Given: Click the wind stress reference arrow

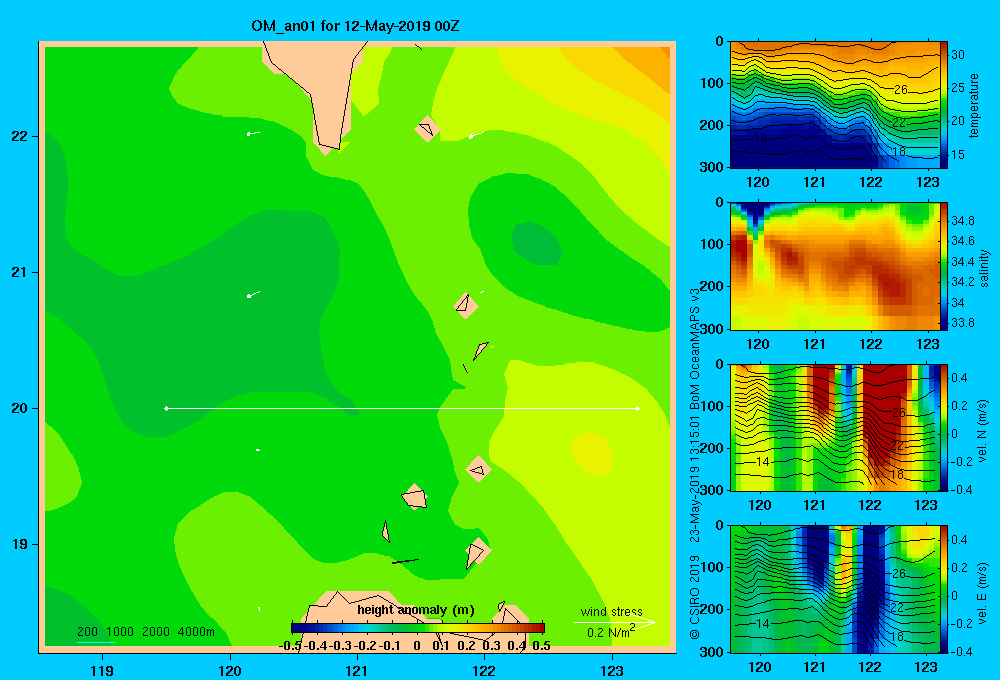Looking at the screenshot, I should (614, 623).
